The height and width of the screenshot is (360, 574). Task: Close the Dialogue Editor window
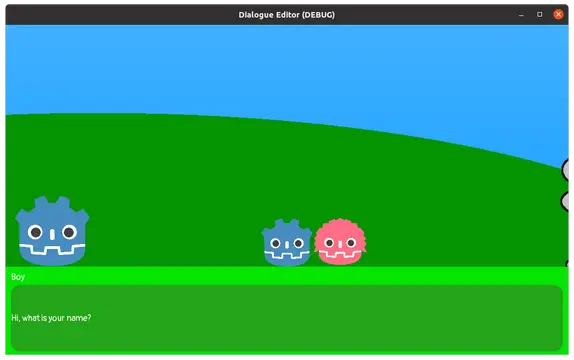[558, 15]
